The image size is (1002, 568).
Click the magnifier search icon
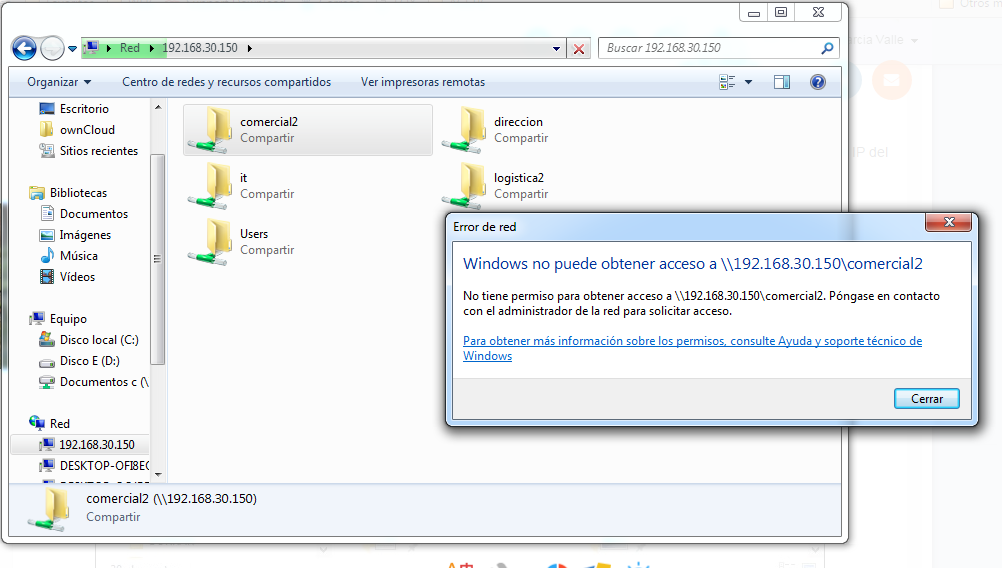[x=827, y=48]
